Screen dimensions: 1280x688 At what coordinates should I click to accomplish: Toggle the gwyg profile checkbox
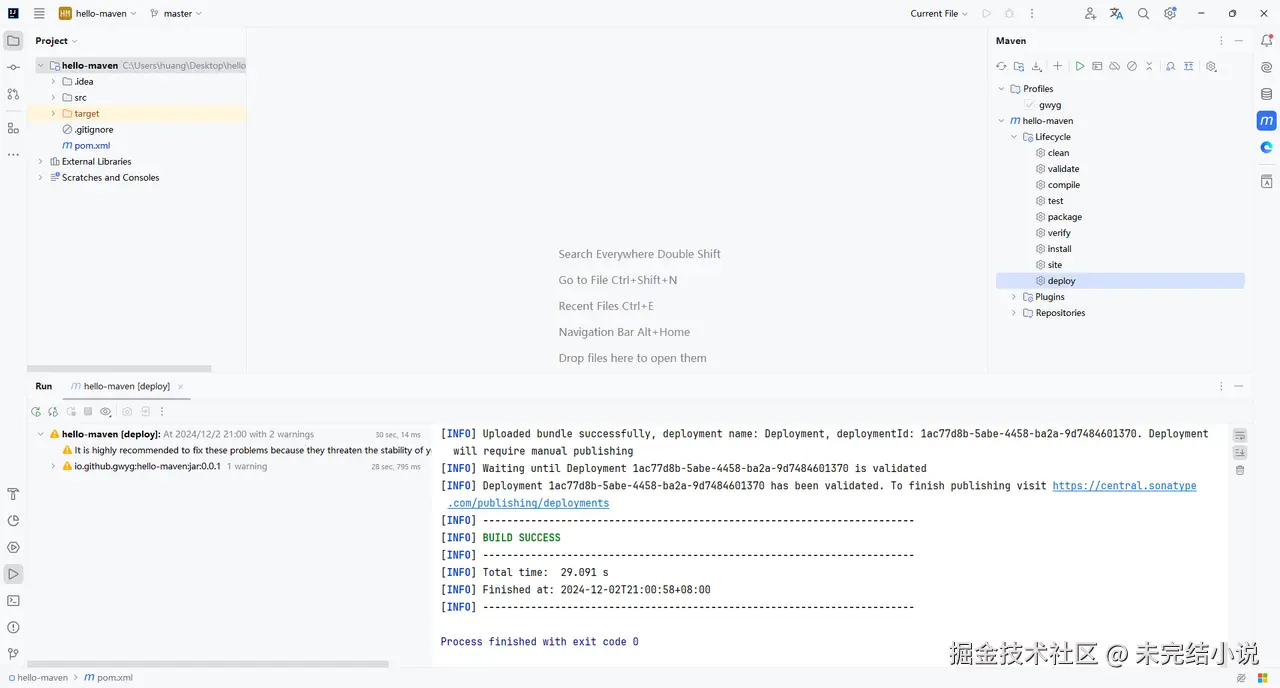(x=1029, y=105)
